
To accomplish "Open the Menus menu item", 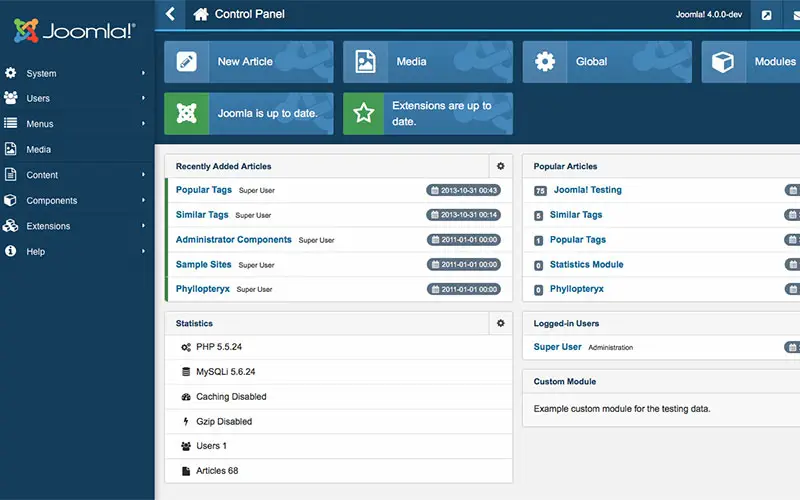I will tap(77, 123).
